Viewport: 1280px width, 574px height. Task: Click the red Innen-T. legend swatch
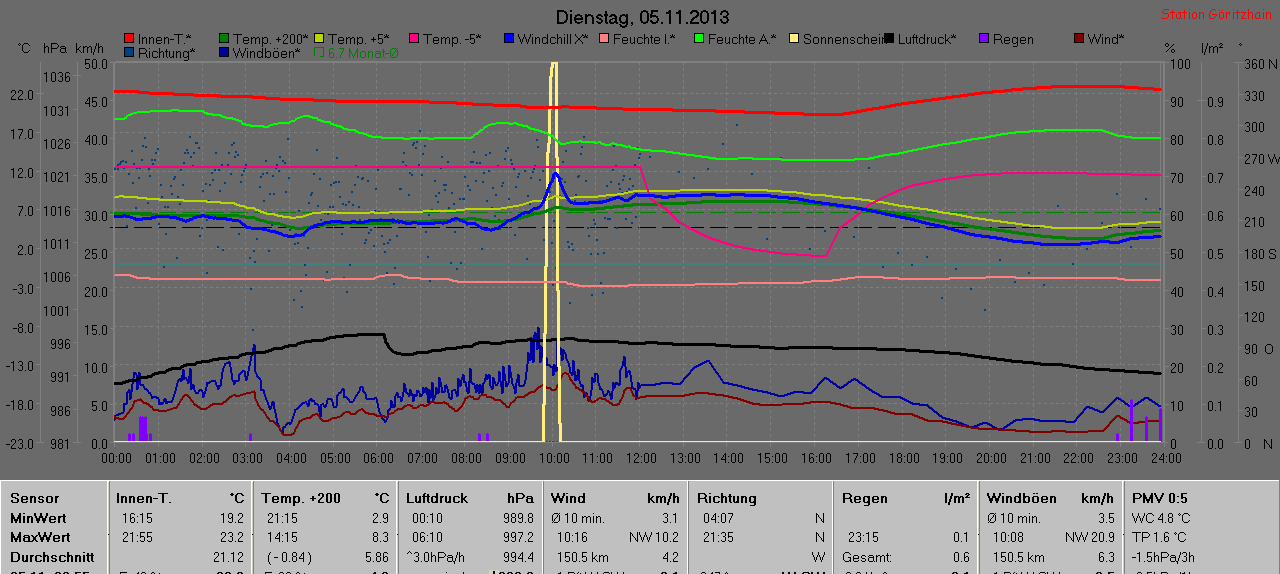129,39
